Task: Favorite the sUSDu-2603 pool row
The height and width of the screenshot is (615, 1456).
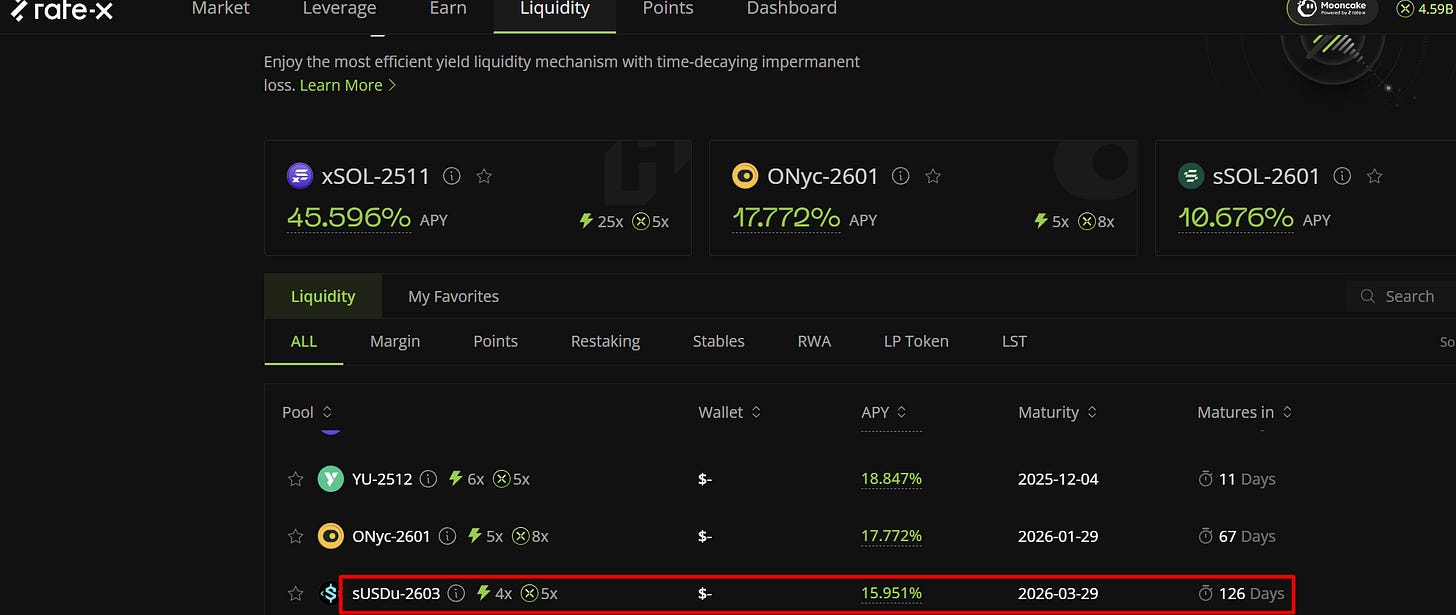Action: pos(295,593)
